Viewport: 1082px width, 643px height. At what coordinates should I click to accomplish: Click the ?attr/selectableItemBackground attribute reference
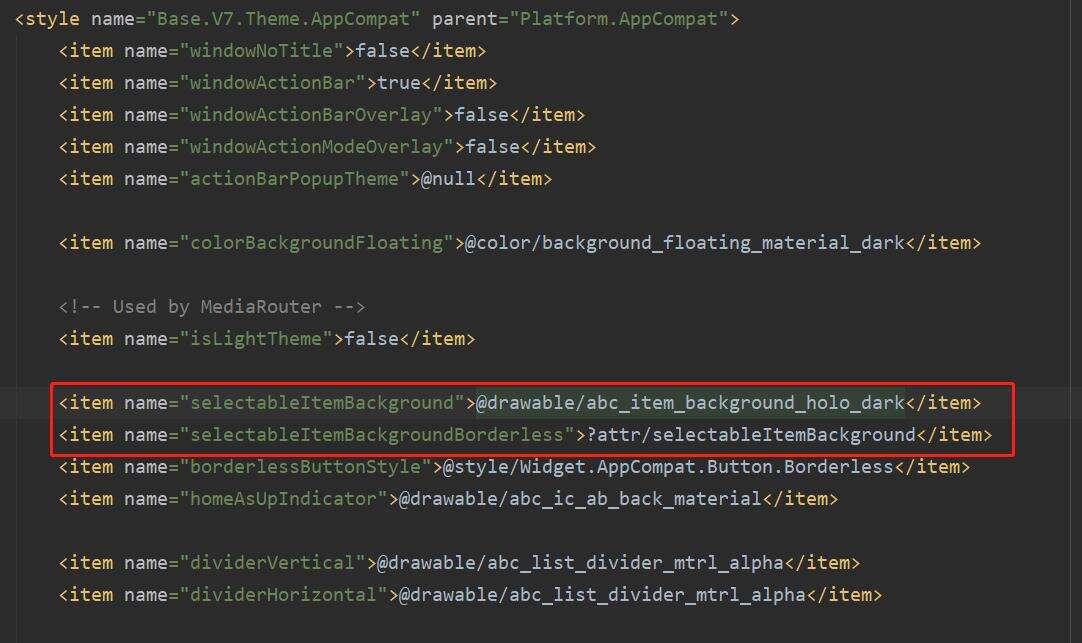751,435
